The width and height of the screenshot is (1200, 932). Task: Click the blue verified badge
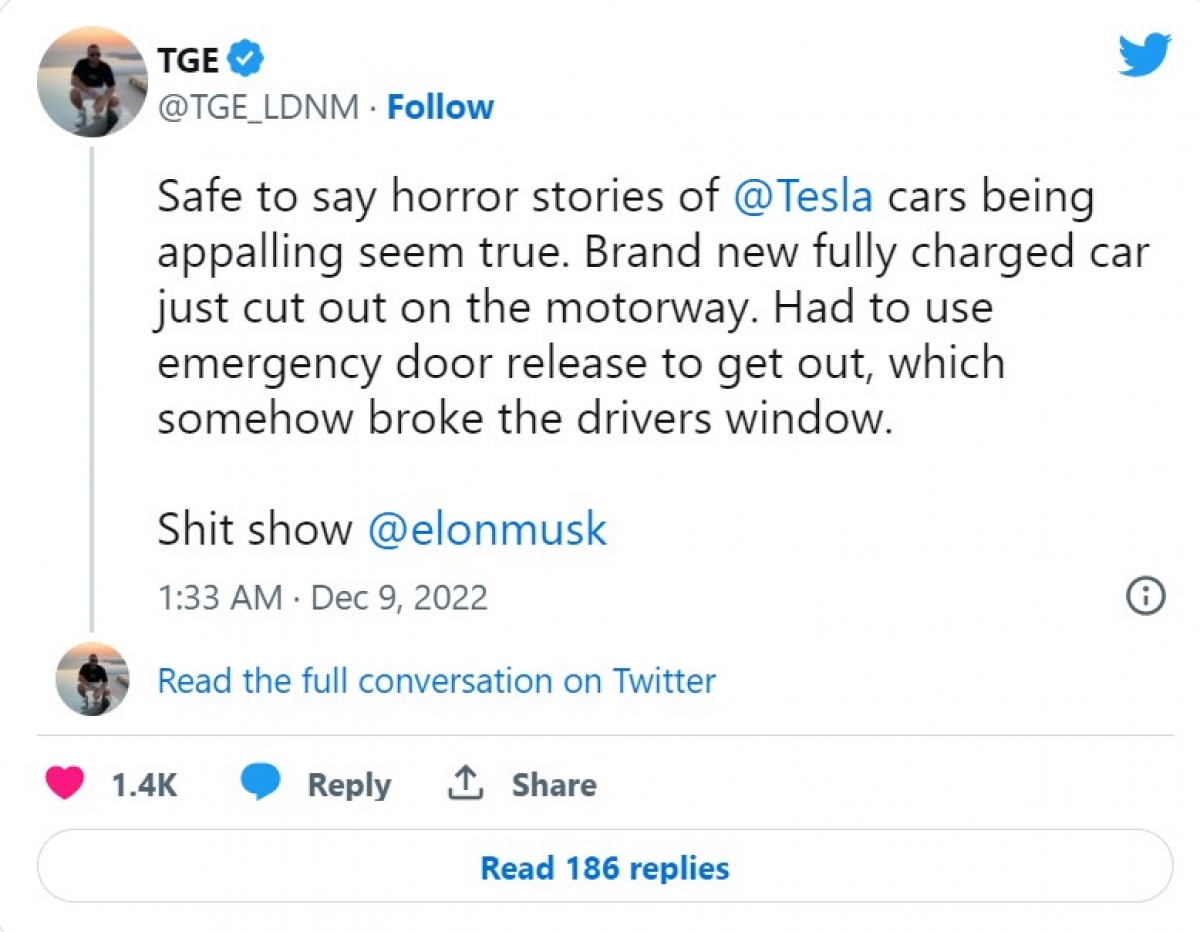tap(246, 61)
